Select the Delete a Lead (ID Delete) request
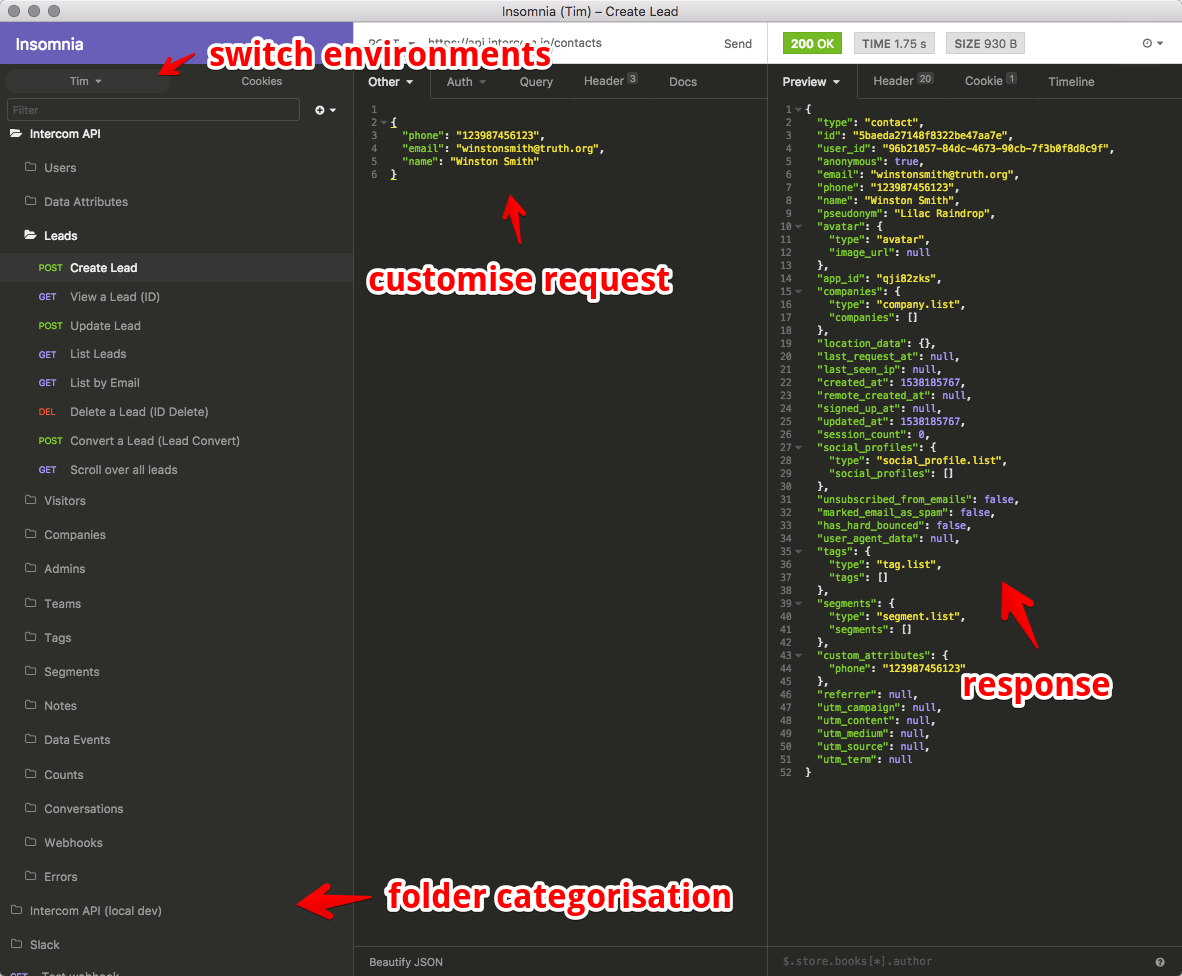Screen dimensions: 1182x976 (x=139, y=412)
